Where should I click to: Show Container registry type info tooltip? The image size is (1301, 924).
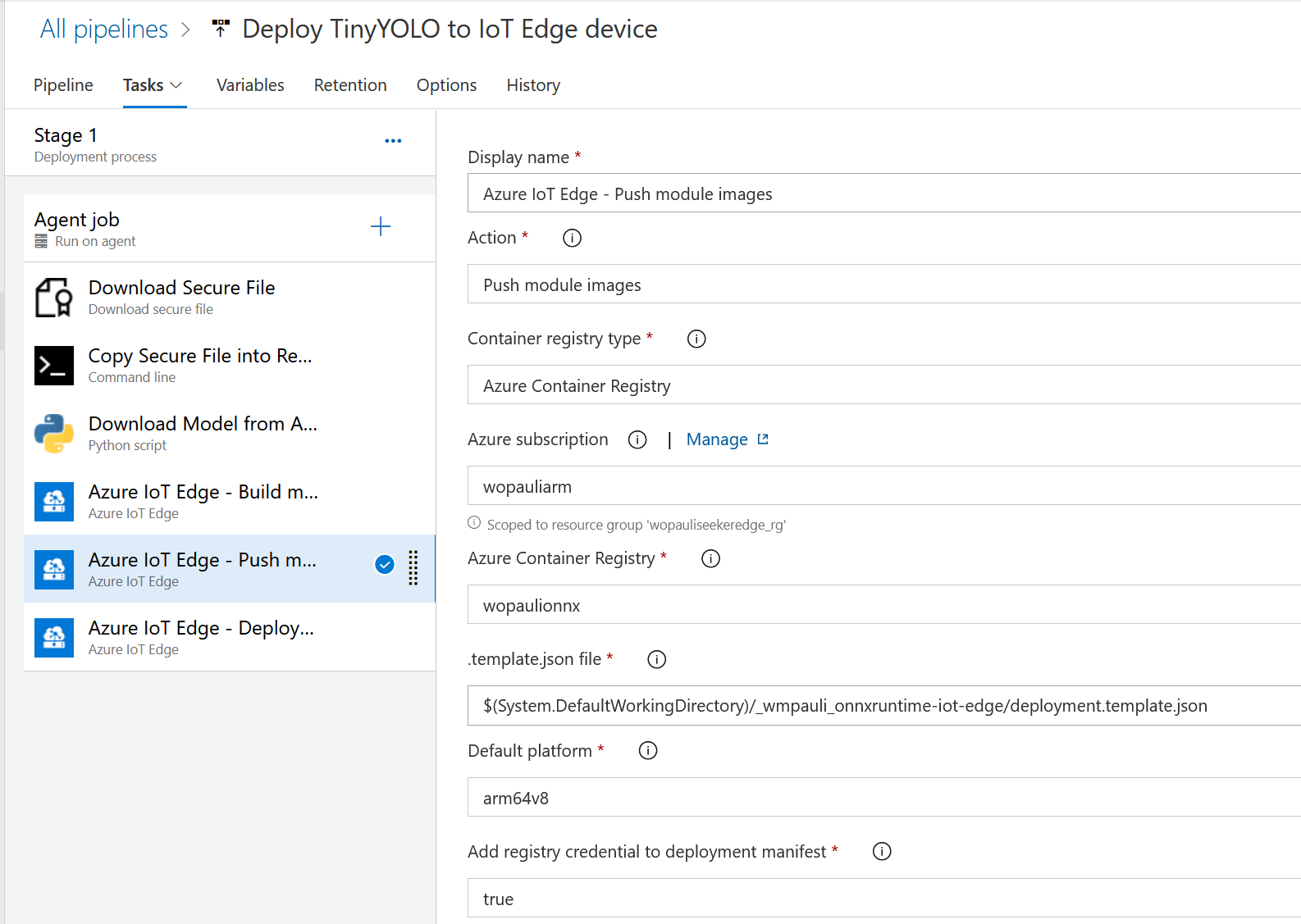(696, 339)
